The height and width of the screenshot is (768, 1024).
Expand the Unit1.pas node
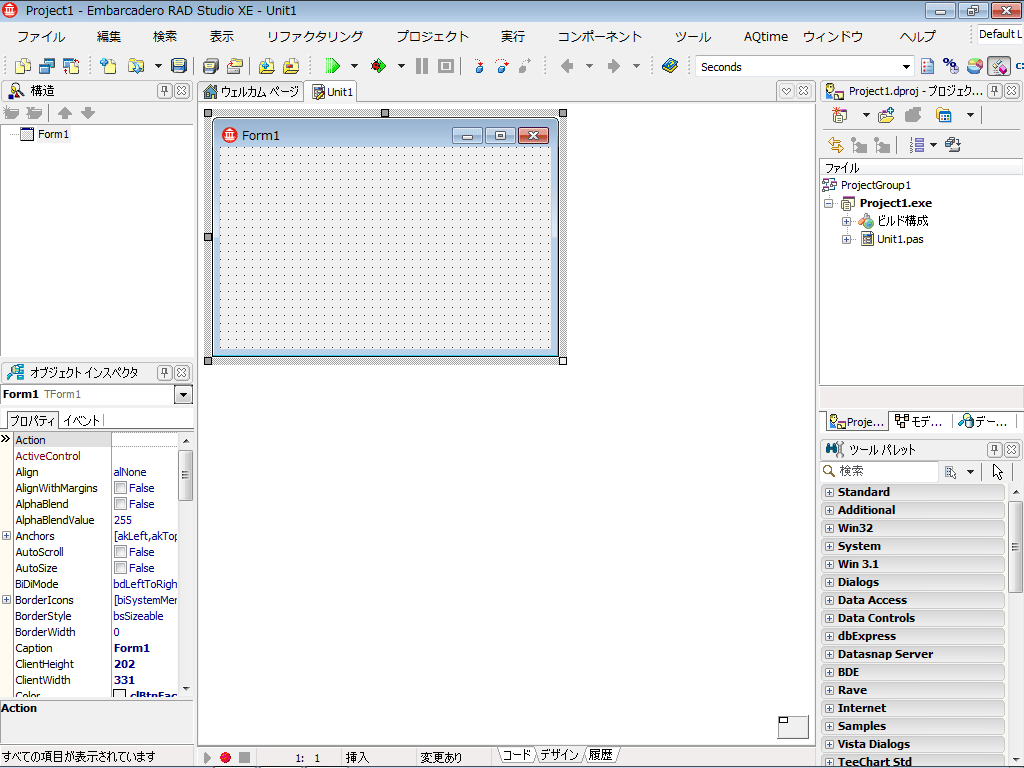coord(846,239)
